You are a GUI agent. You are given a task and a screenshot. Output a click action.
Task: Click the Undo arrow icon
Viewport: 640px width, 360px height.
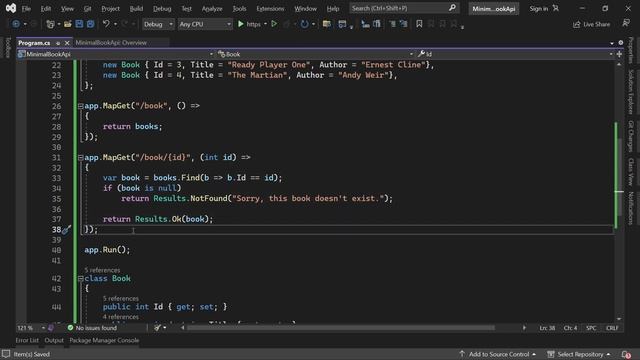click(x=106, y=24)
